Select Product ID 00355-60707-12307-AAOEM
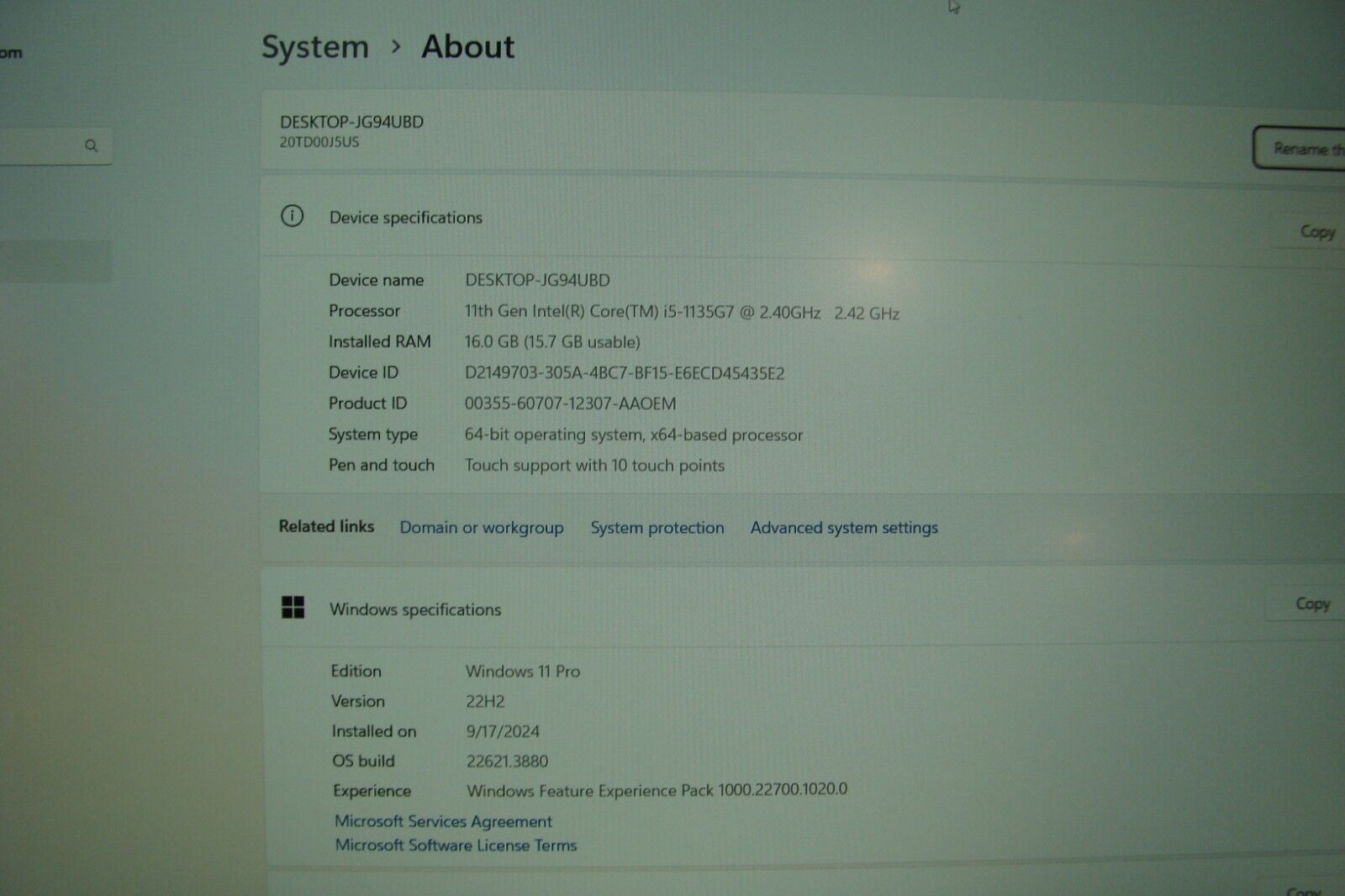Viewport: 1345px width, 896px height. coord(570,403)
